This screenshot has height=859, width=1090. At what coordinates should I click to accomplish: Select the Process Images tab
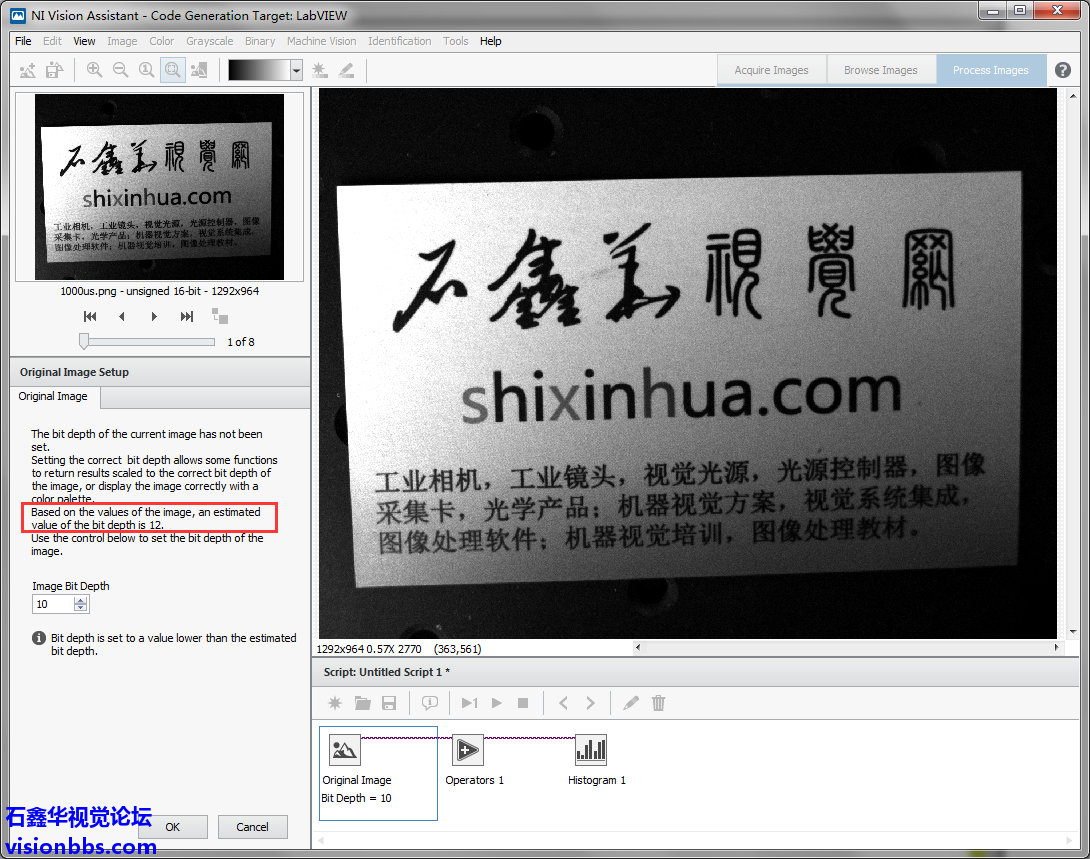click(991, 70)
